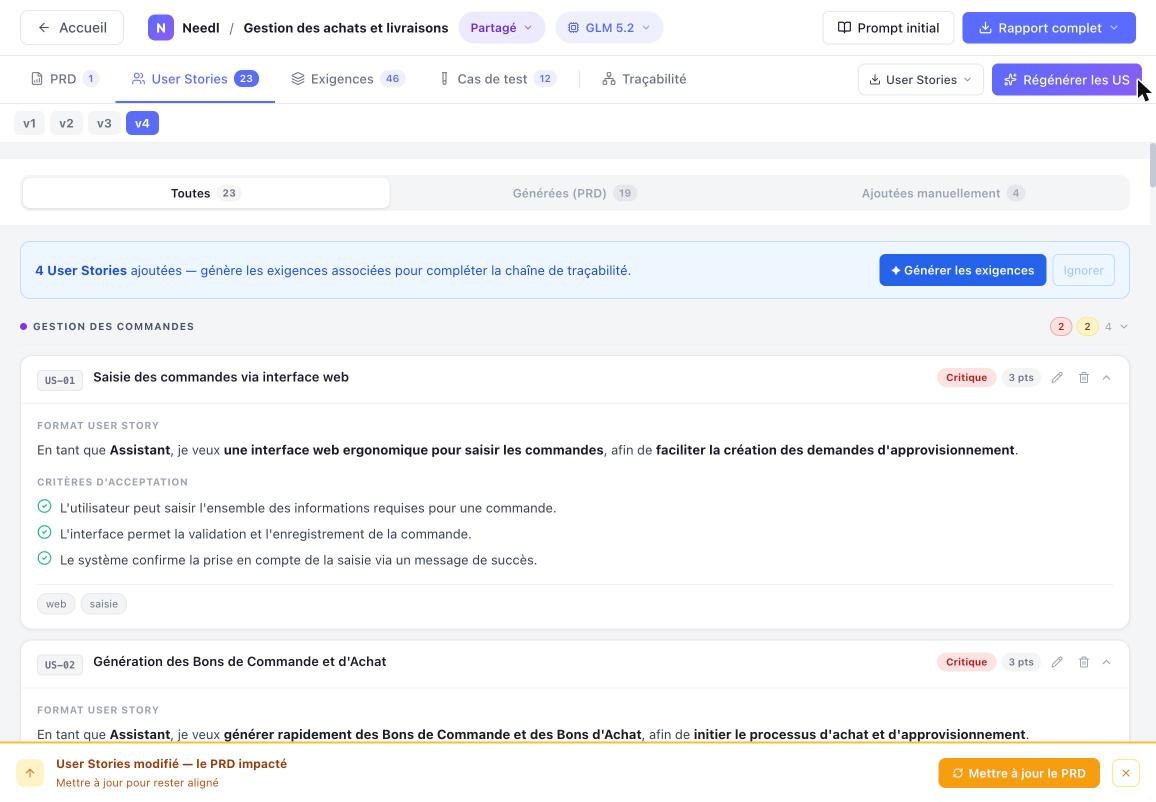This screenshot has height=802, width=1156.
Task: Click the sparkle icon in Régénérer les US
Action: (1010, 80)
